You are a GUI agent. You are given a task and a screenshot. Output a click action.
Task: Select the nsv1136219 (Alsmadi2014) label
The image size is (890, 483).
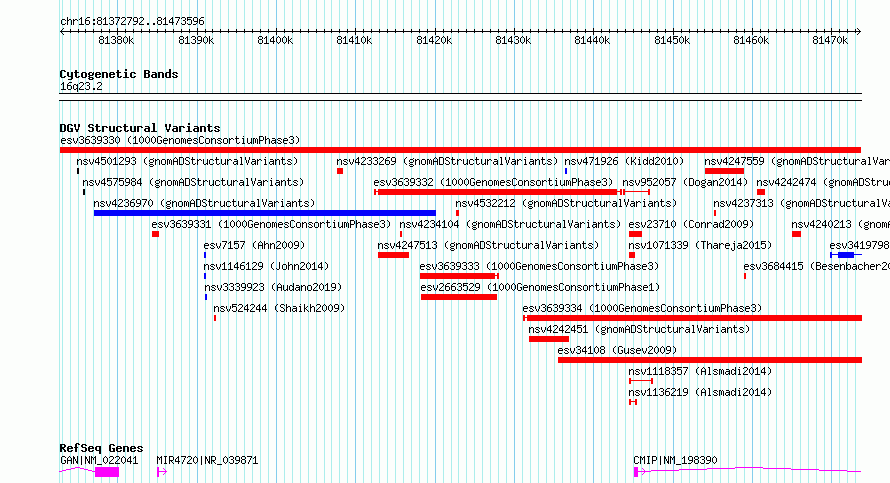(x=700, y=392)
